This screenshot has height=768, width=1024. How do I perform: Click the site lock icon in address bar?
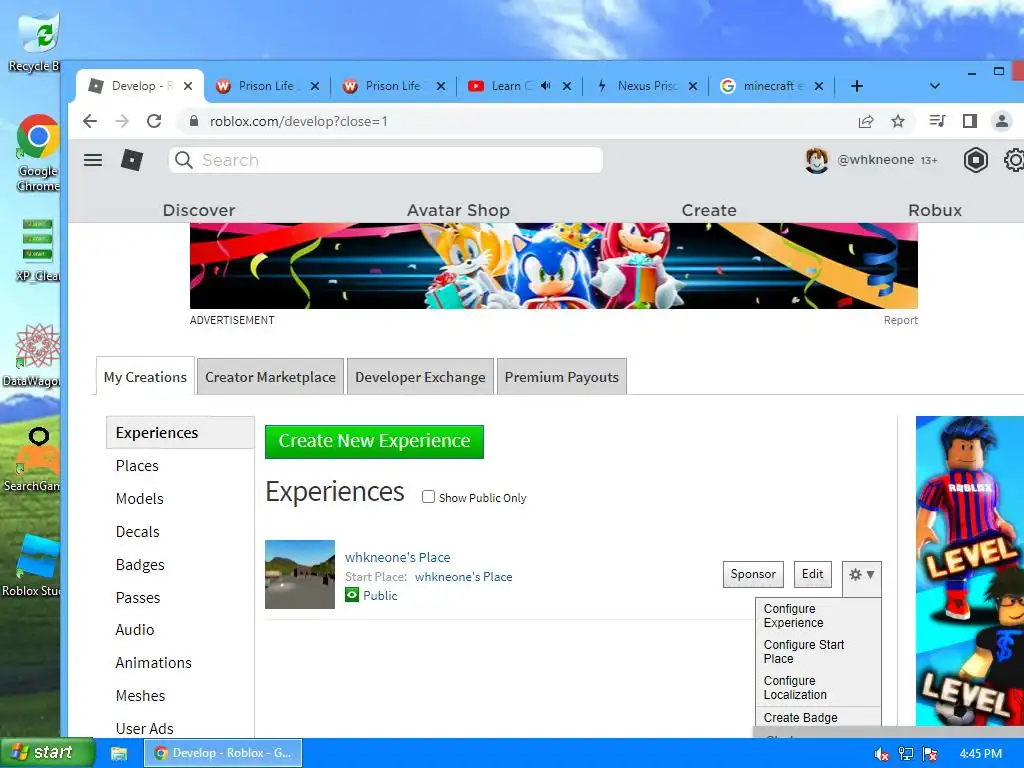[x=193, y=121]
